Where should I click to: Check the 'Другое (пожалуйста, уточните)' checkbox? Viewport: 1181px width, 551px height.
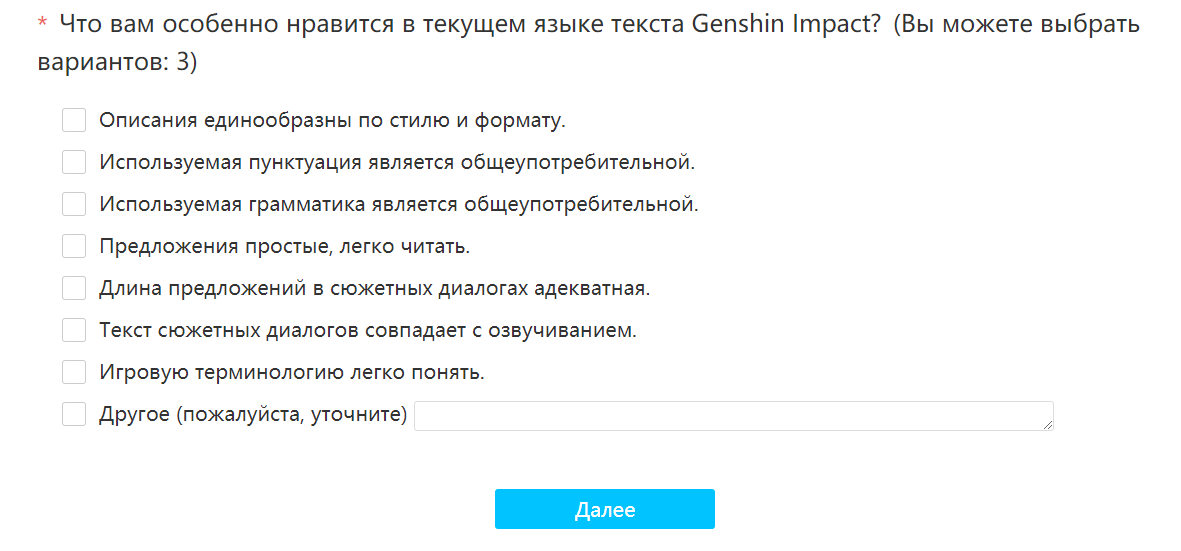click(74, 415)
